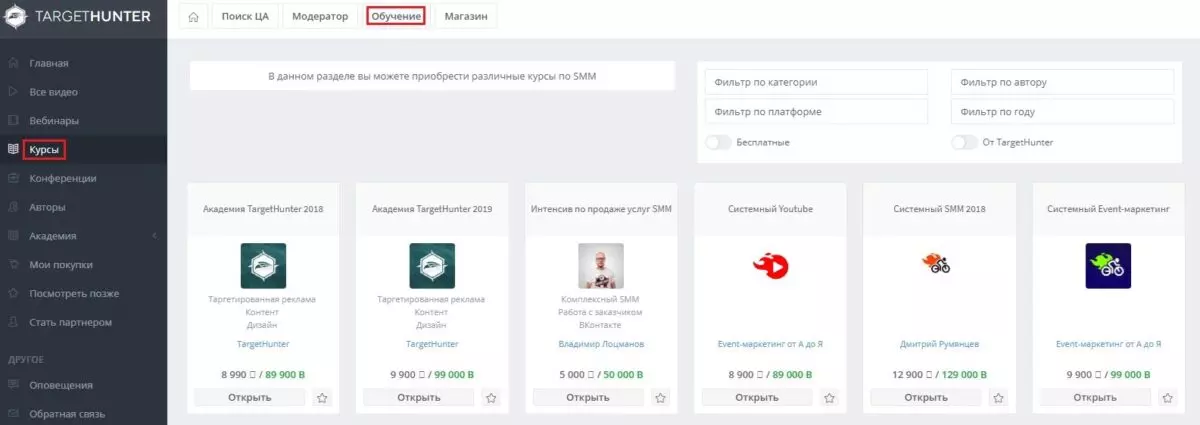Expand the Академия sidebar submenu arrow
Image resolution: width=1200 pixels, height=425 pixels.
(154, 236)
